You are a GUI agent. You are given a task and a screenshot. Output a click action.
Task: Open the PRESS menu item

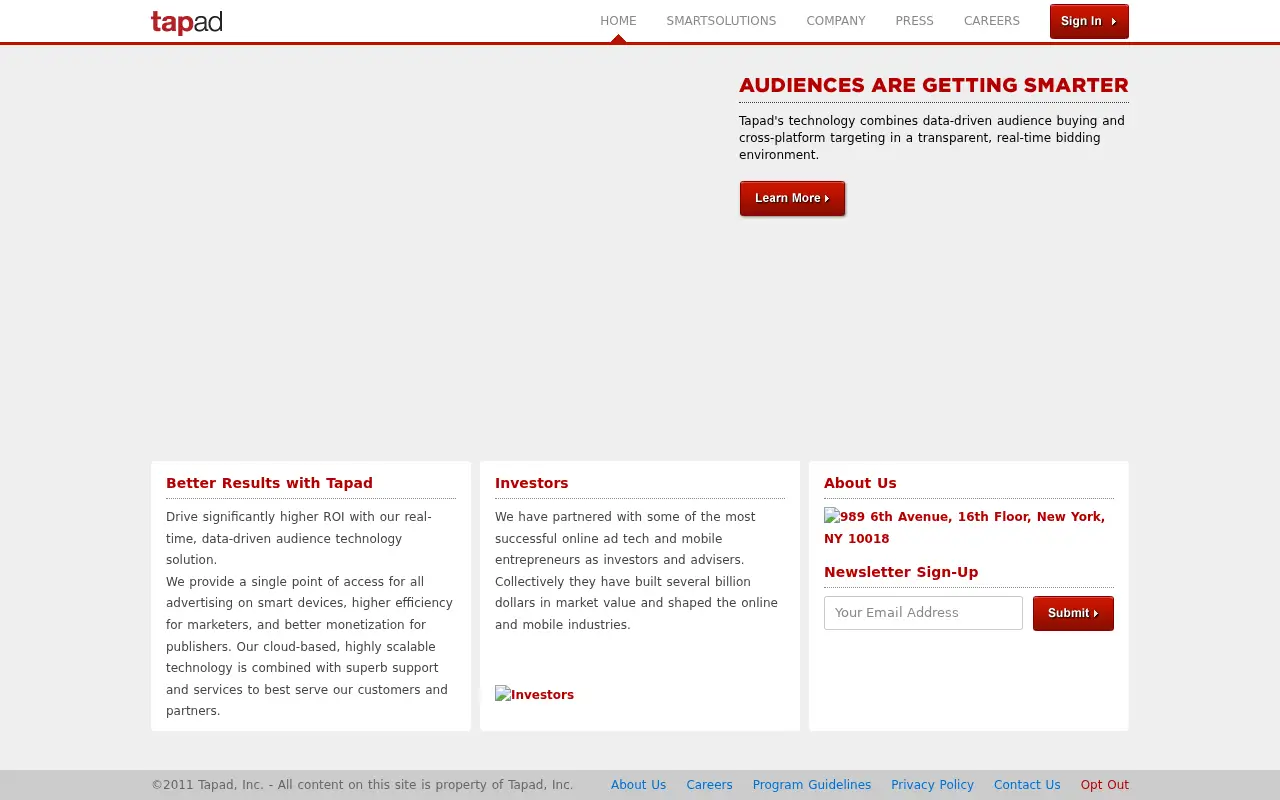point(914,21)
